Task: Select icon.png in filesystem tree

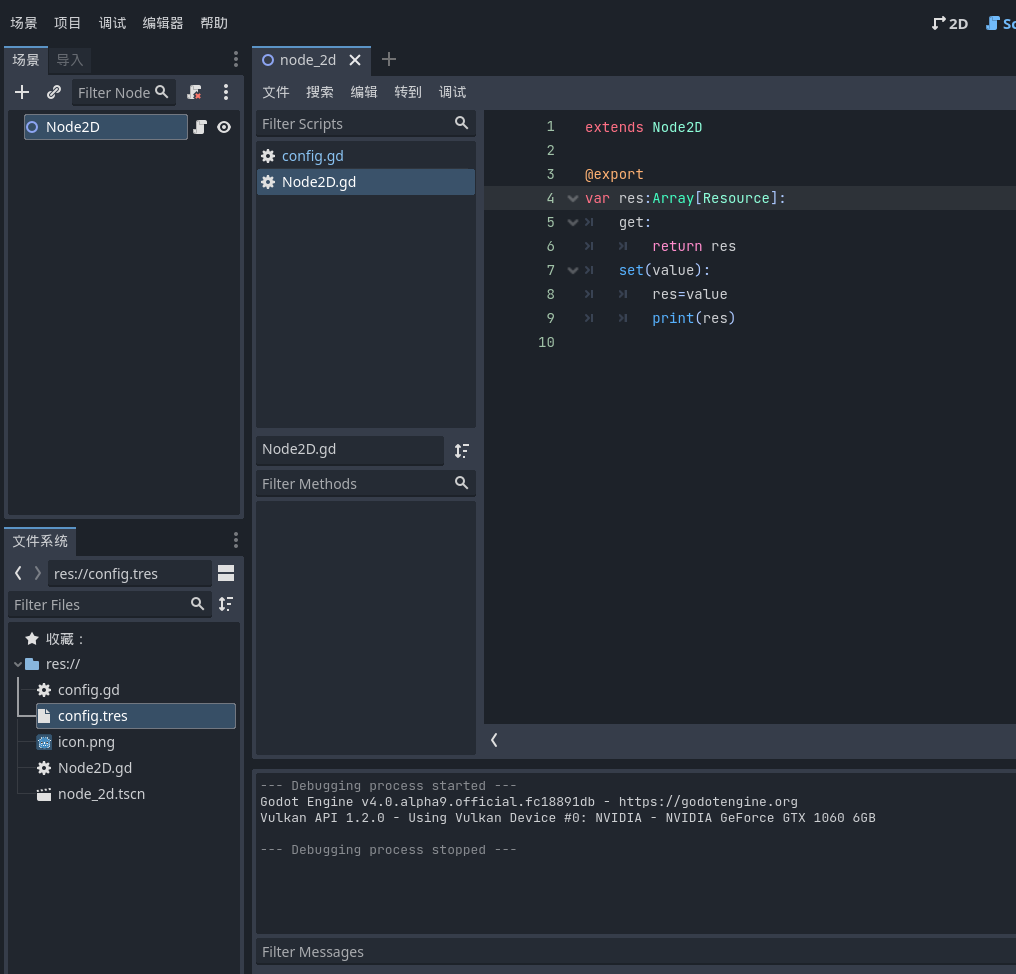Action: [136, 742]
